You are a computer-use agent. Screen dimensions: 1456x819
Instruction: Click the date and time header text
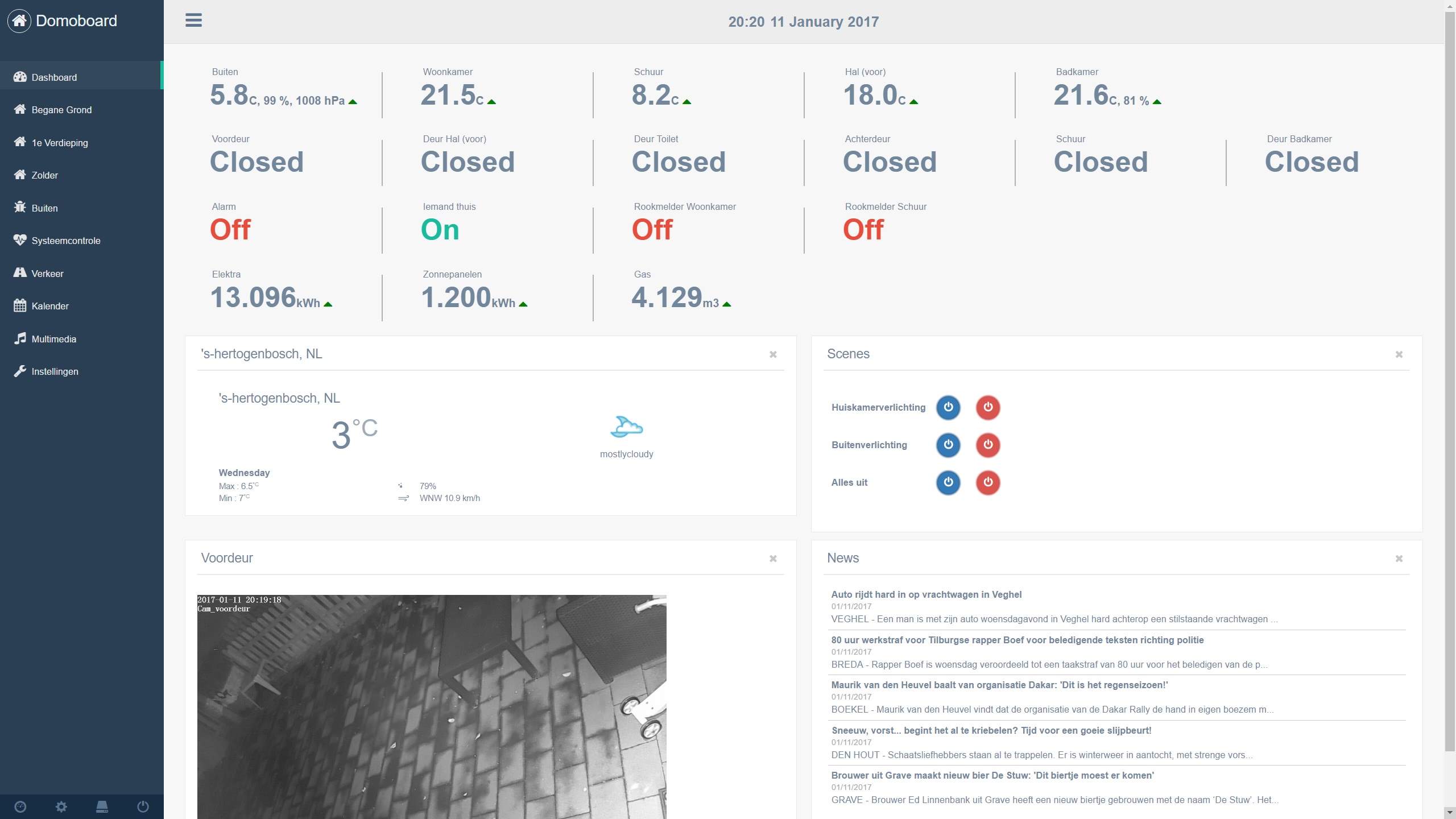point(804,22)
